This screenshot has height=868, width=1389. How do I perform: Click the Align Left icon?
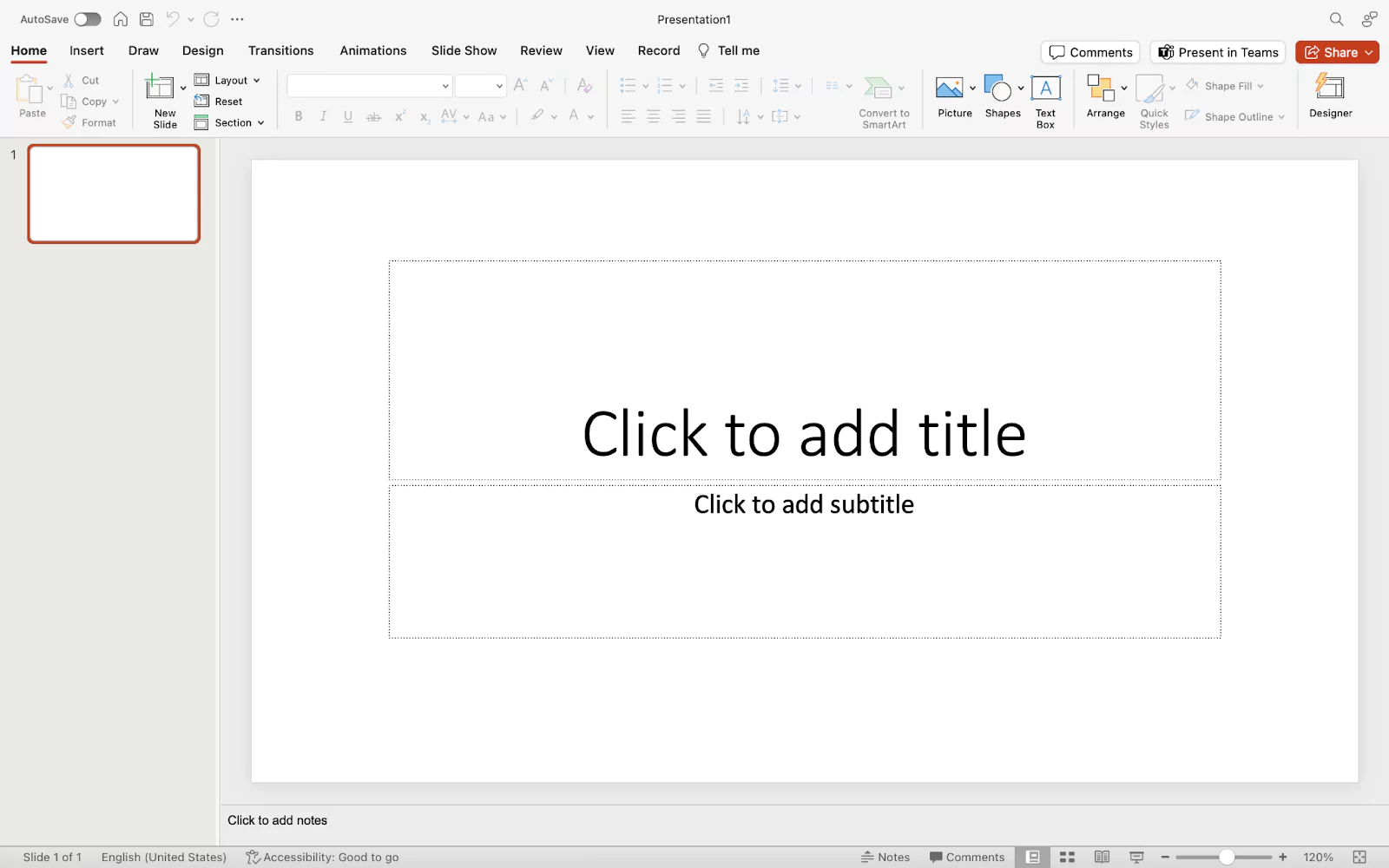click(x=628, y=116)
